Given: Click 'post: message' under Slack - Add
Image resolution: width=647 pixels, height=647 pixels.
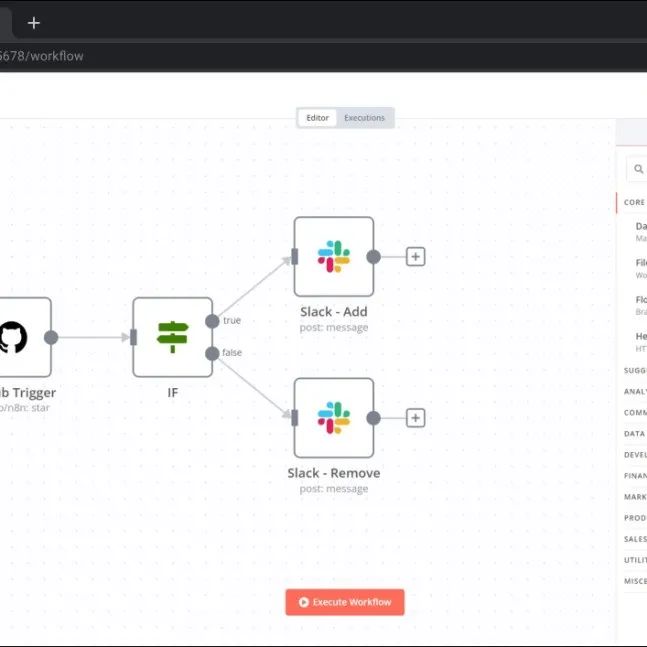Looking at the screenshot, I should (334, 328).
